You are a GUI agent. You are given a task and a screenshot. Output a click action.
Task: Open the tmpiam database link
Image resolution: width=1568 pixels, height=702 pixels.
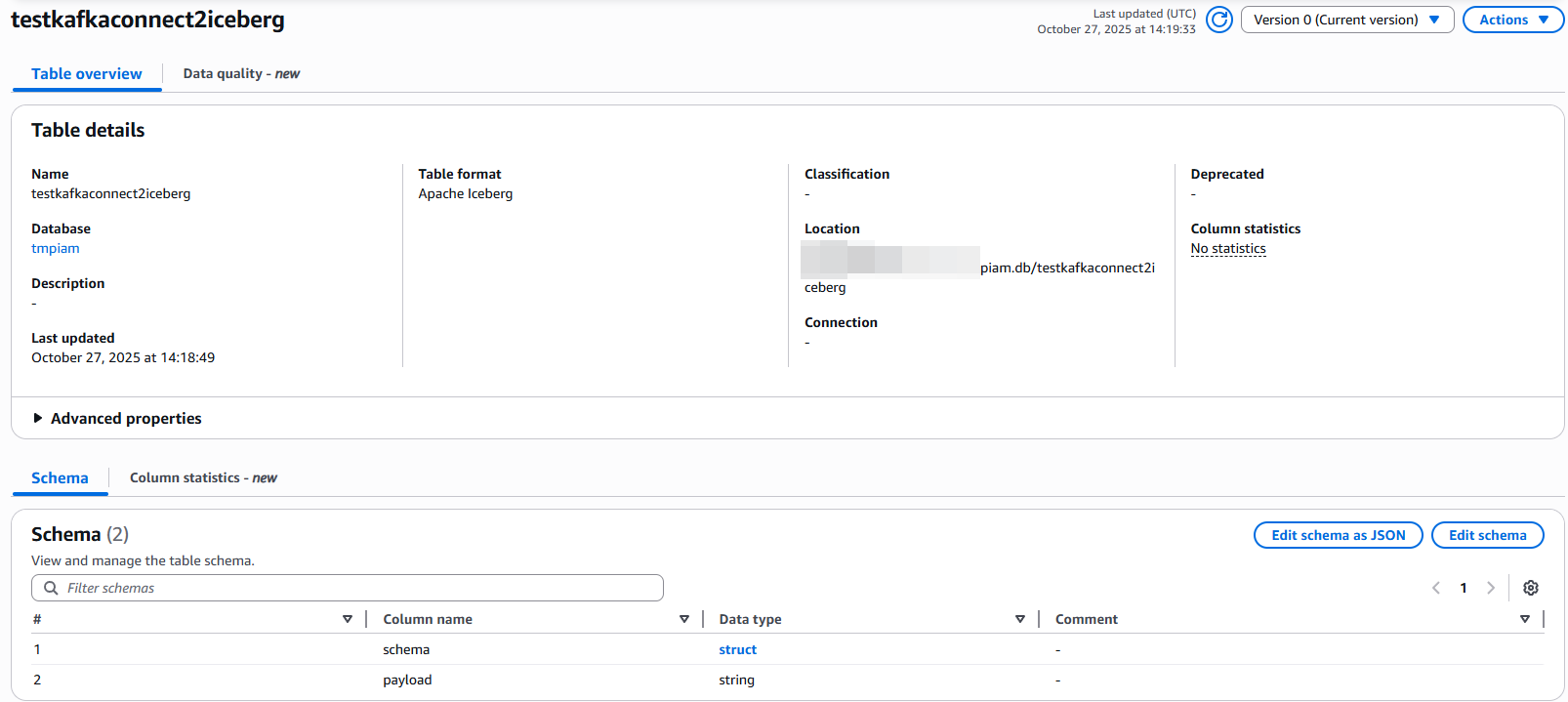tap(56, 248)
